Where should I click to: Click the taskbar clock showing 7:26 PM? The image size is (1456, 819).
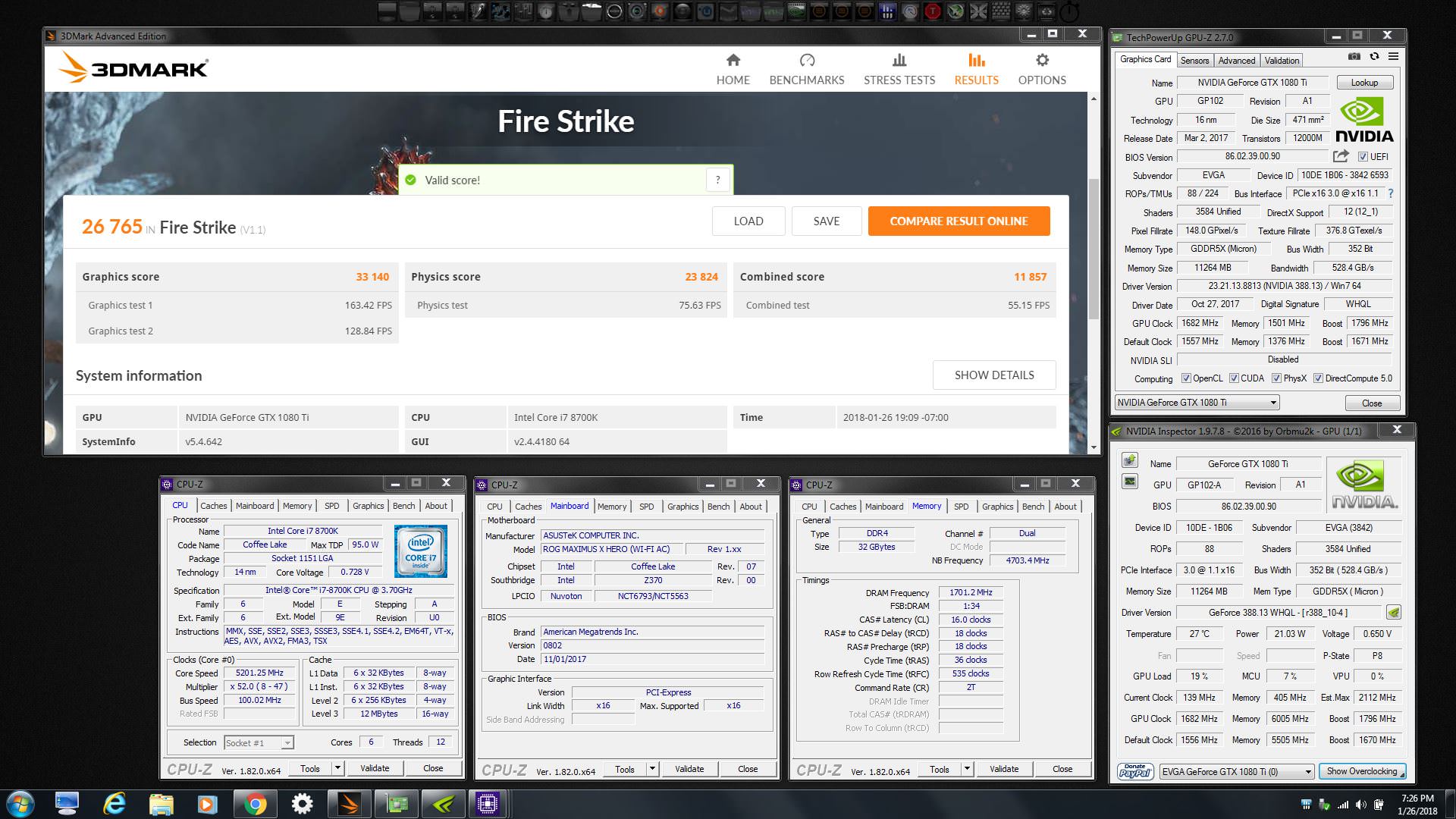point(1417,804)
